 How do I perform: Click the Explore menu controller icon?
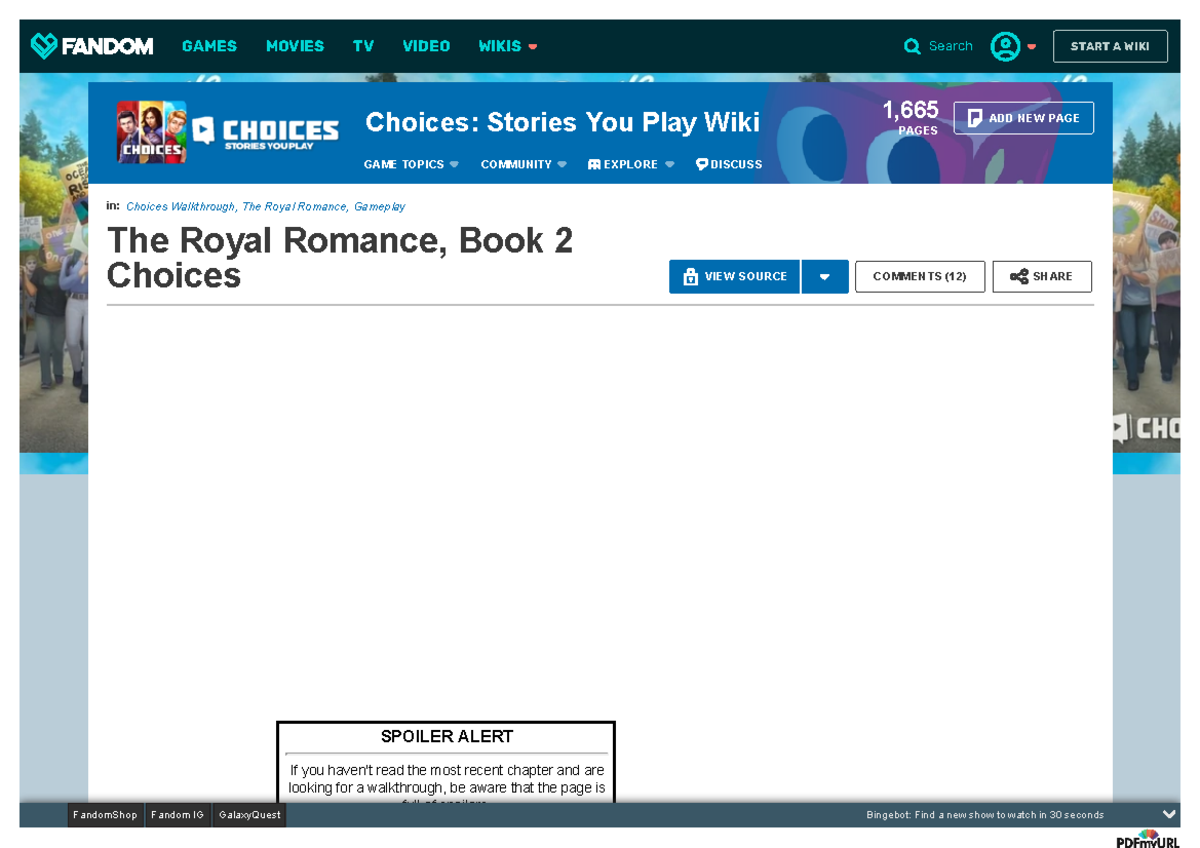(594, 165)
